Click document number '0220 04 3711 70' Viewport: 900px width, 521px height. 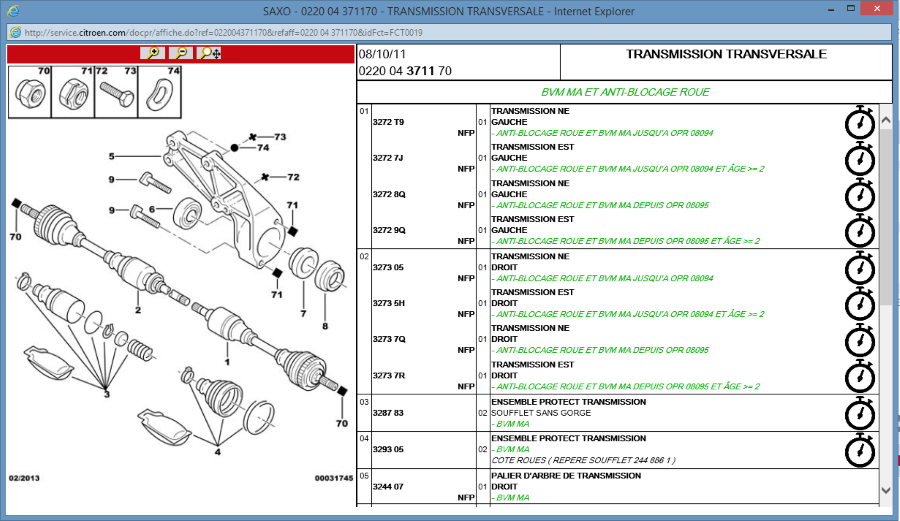click(x=405, y=71)
